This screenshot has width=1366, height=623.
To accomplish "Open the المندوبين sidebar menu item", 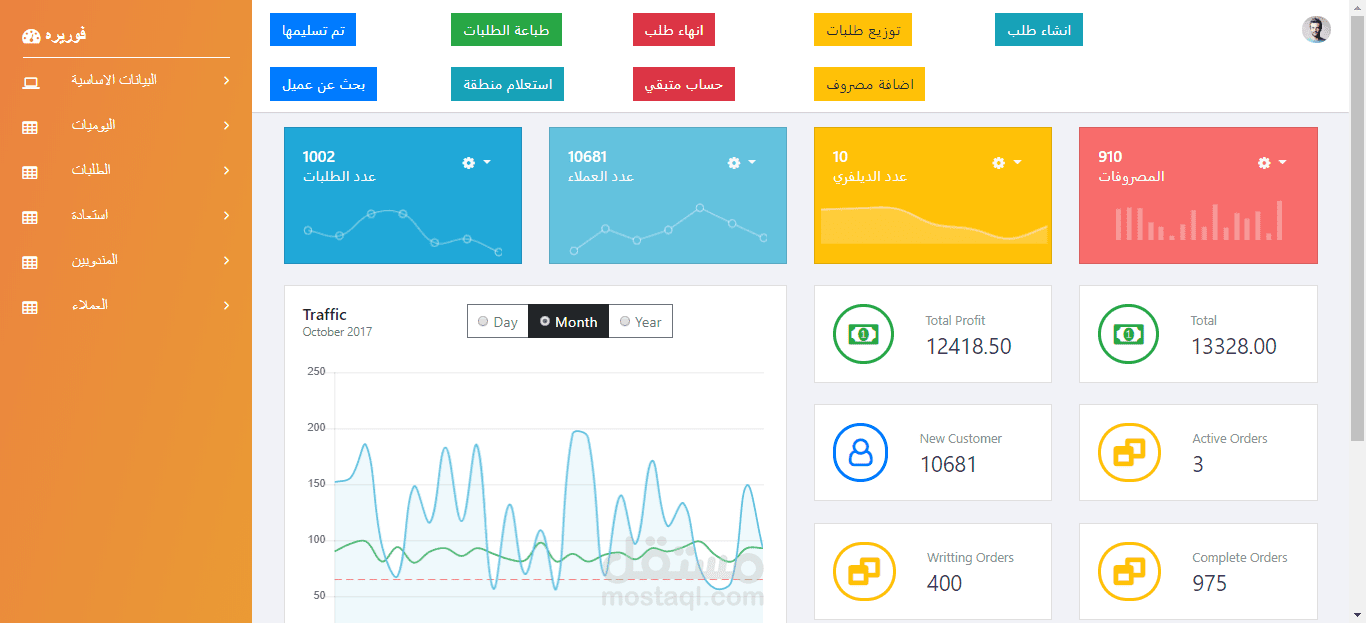I will [x=126, y=260].
